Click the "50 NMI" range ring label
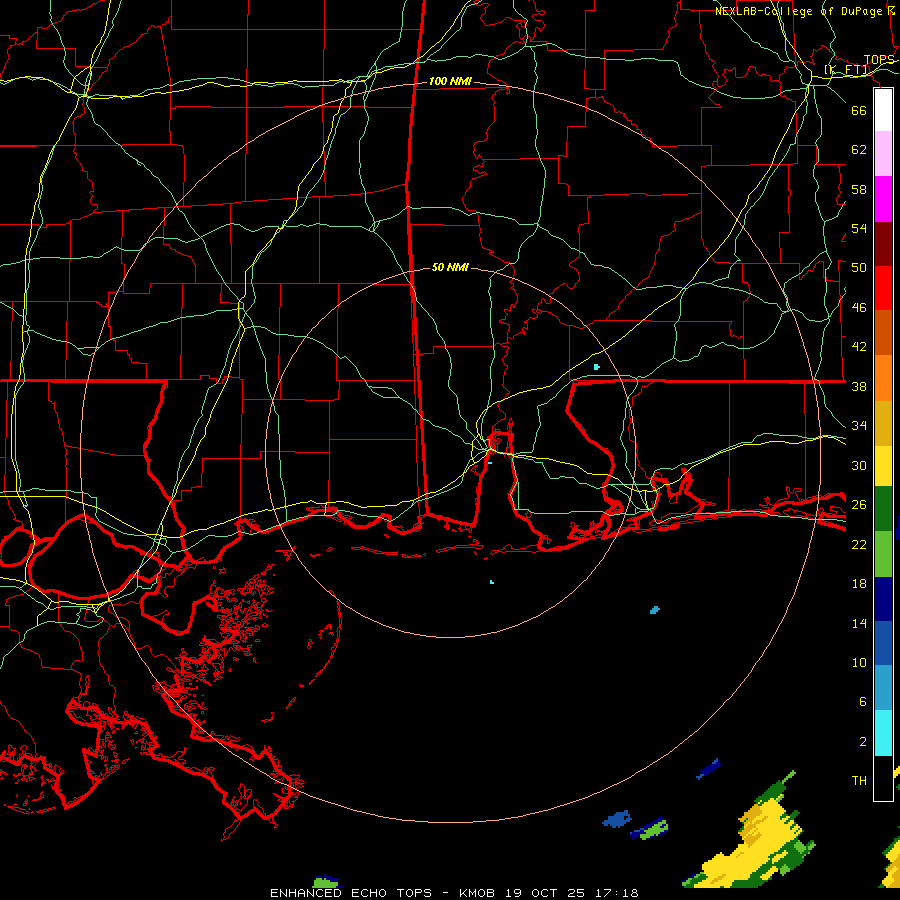900x900 pixels. pyautogui.click(x=450, y=267)
